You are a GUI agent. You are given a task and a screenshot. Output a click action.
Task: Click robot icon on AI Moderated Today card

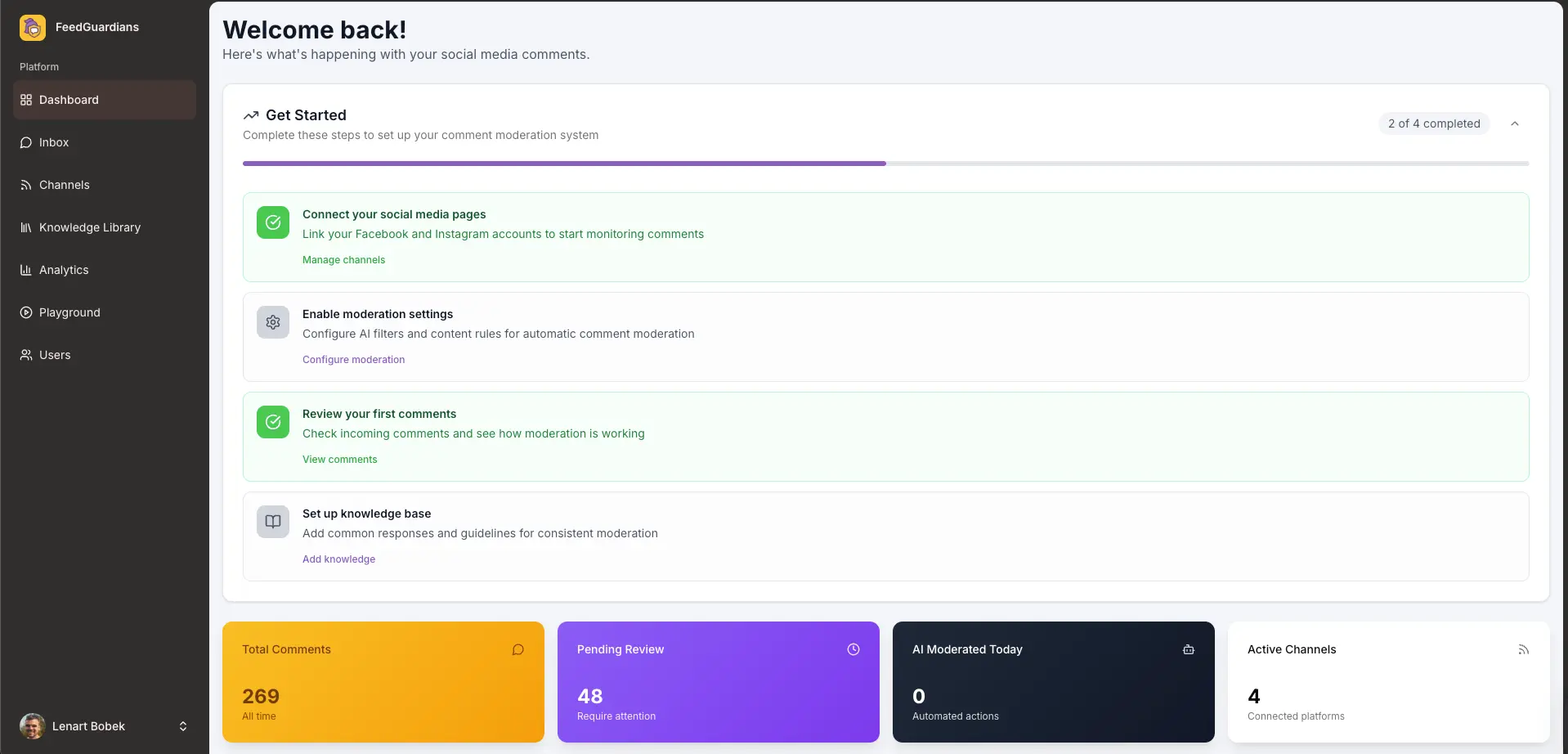click(x=1189, y=649)
